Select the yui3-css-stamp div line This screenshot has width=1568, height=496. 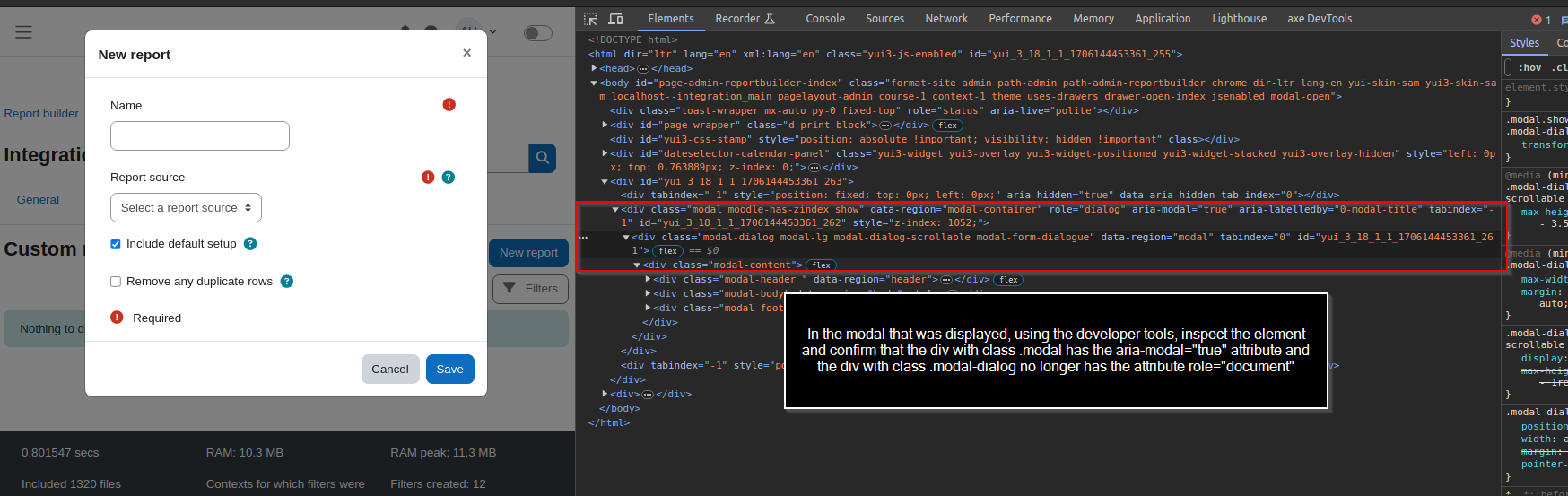coord(925,139)
